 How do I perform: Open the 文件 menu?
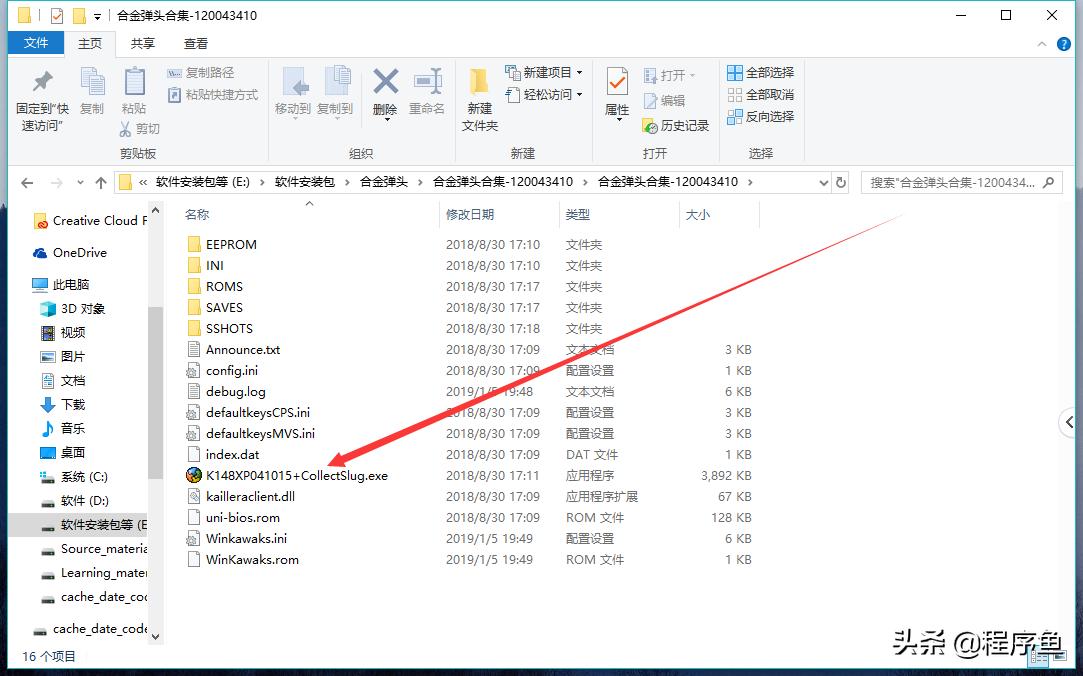[x=35, y=43]
